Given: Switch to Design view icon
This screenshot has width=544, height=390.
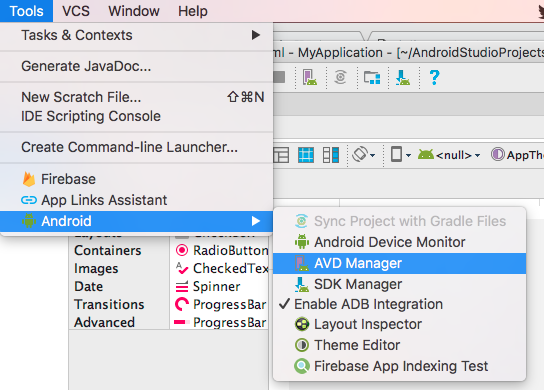Looking at the screenshot, I should tap(281, 155).
